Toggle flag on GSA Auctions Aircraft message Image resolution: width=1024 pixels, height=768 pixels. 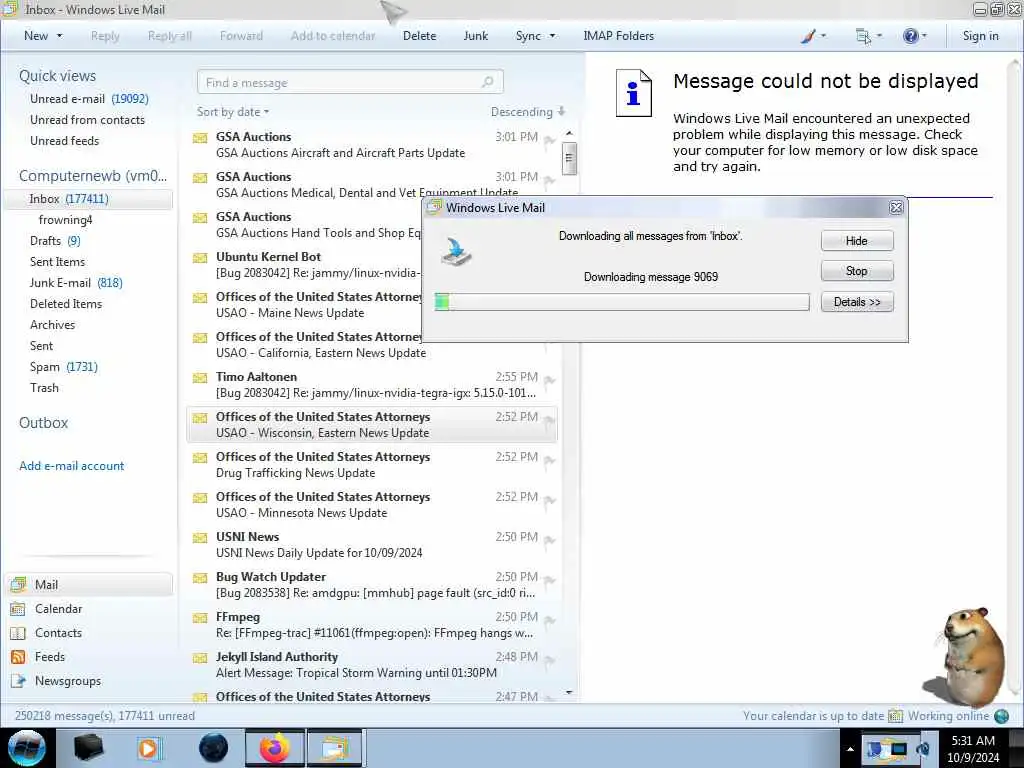pos(549,140)
